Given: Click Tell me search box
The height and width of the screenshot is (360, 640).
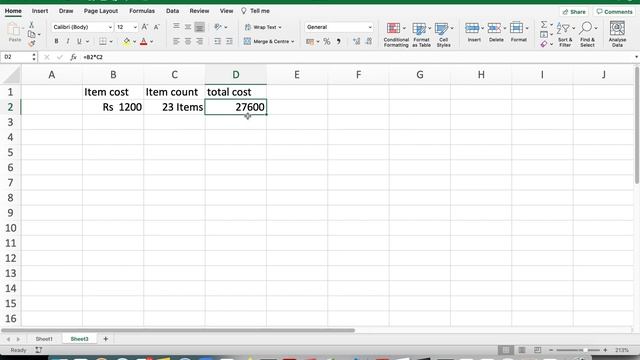Looking at the screenshot, I should 256,11.
